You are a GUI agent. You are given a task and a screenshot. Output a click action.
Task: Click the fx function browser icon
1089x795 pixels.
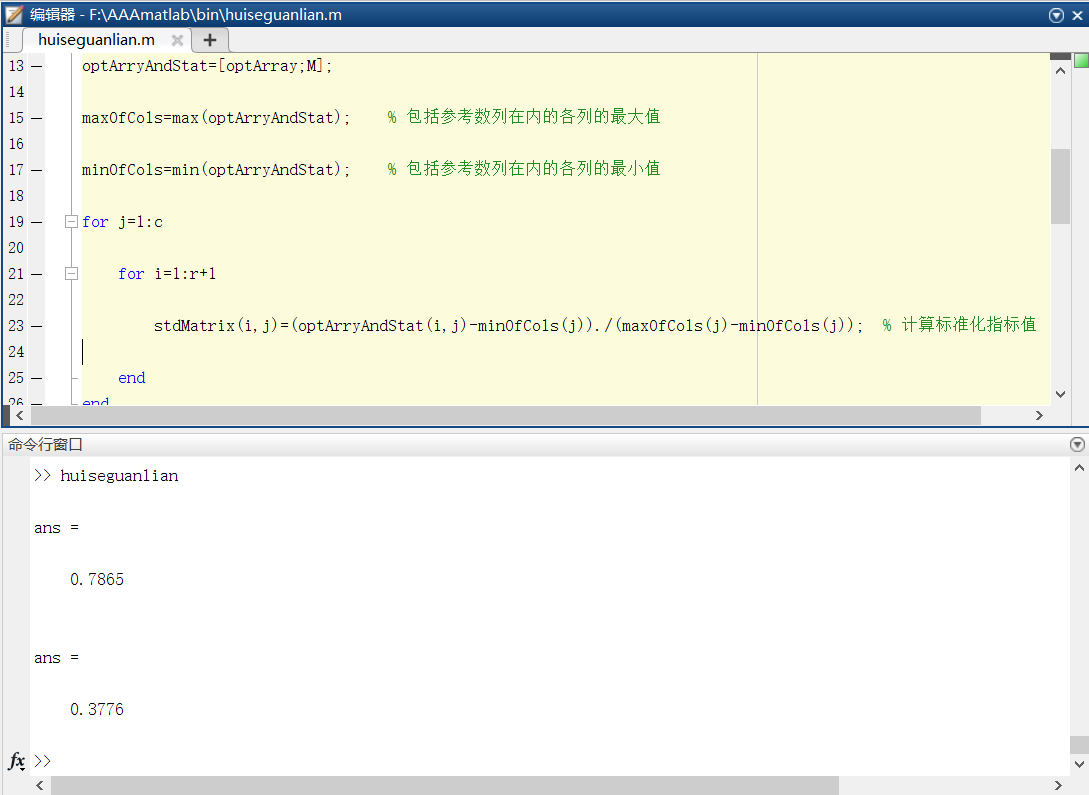click(x=16, y=761)
